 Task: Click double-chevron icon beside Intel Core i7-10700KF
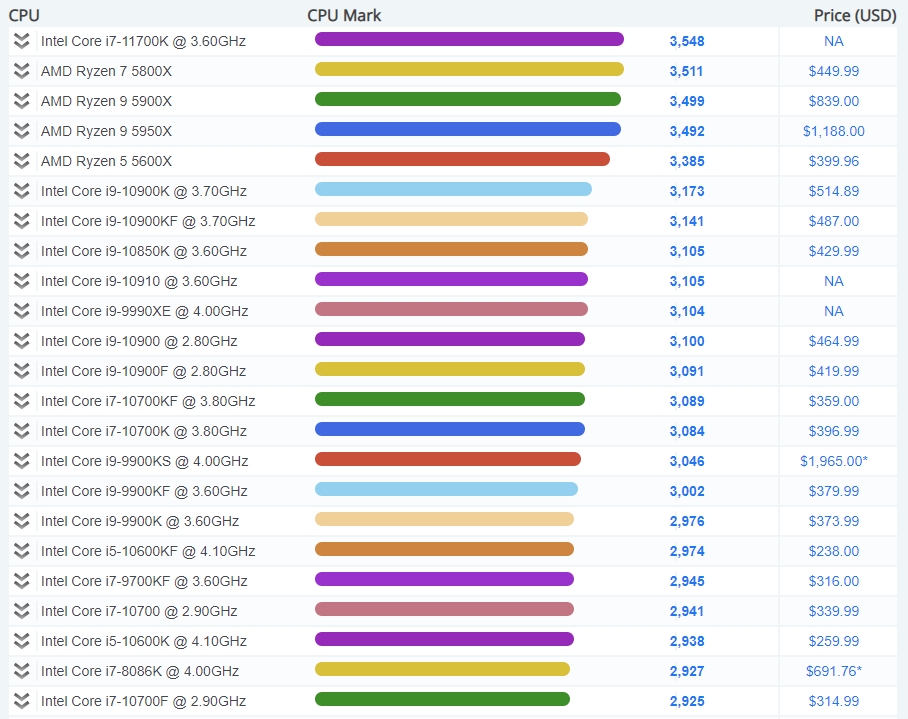[21, 401]
